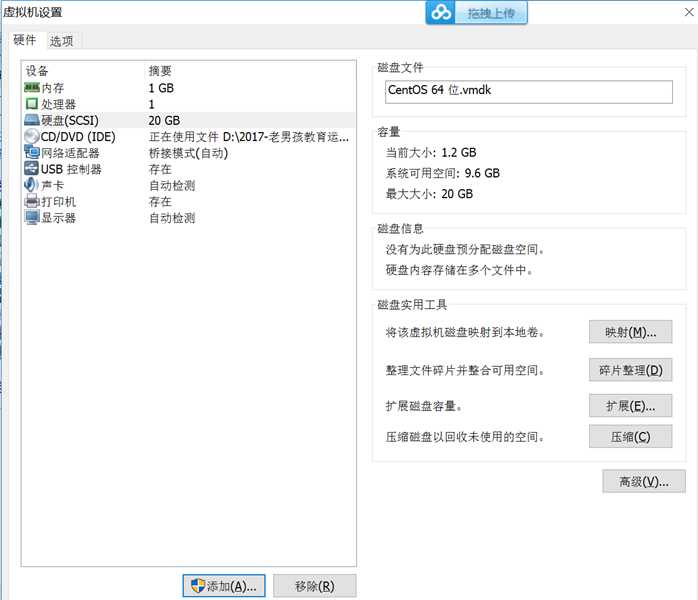Click the 桥接模式(自动) summary text
This screenshot has height=600, width=698.
pyautogui.click(x=188, y=153)
